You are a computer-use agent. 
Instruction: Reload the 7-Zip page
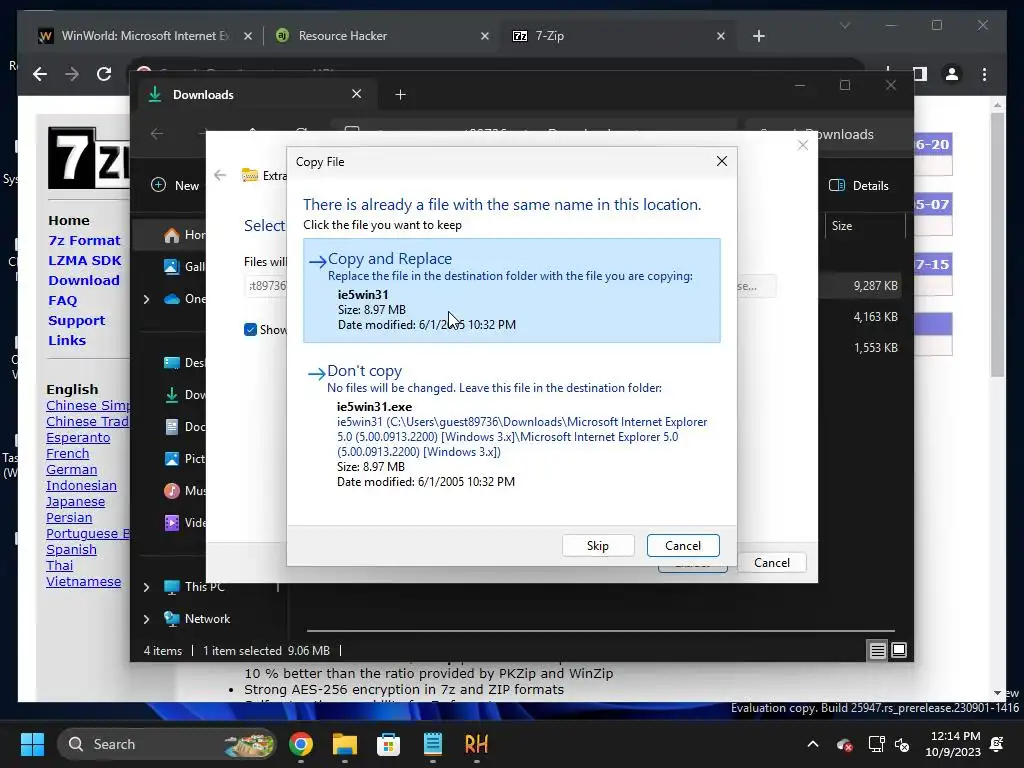click(104, 74)
